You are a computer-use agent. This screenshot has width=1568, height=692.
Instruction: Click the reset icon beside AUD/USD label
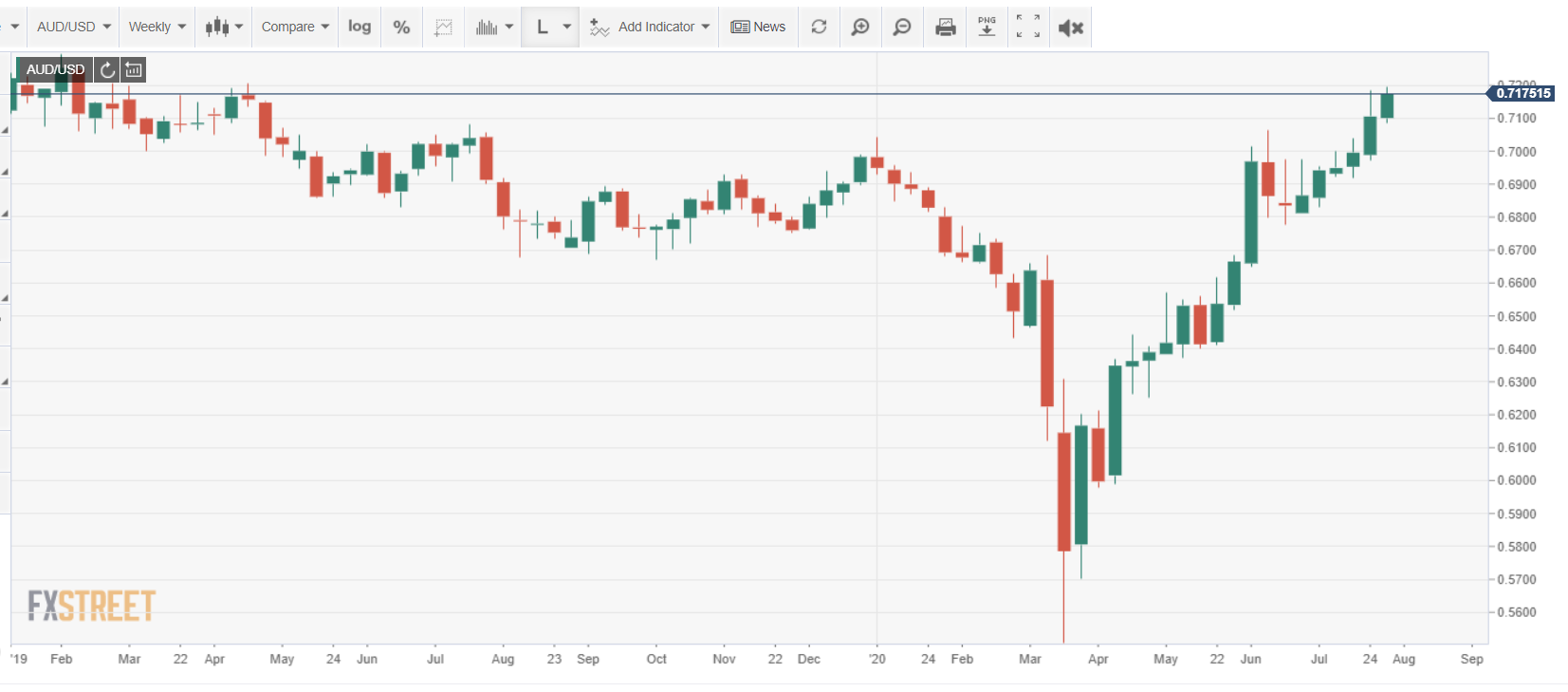point(107,69)
